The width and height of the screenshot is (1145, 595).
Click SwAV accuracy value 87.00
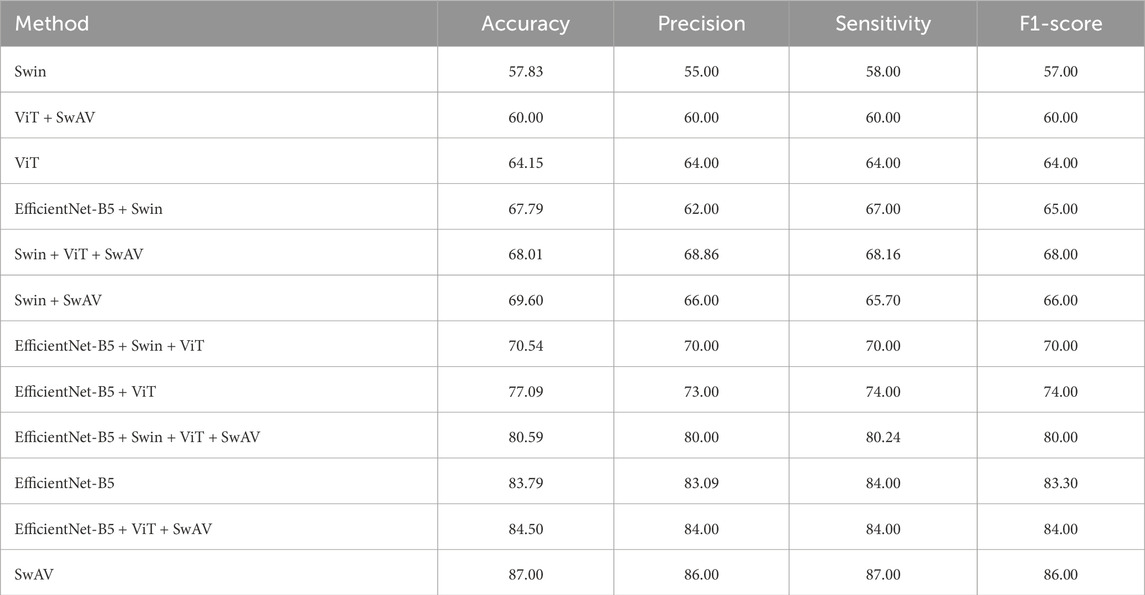[x=526, y=575]
